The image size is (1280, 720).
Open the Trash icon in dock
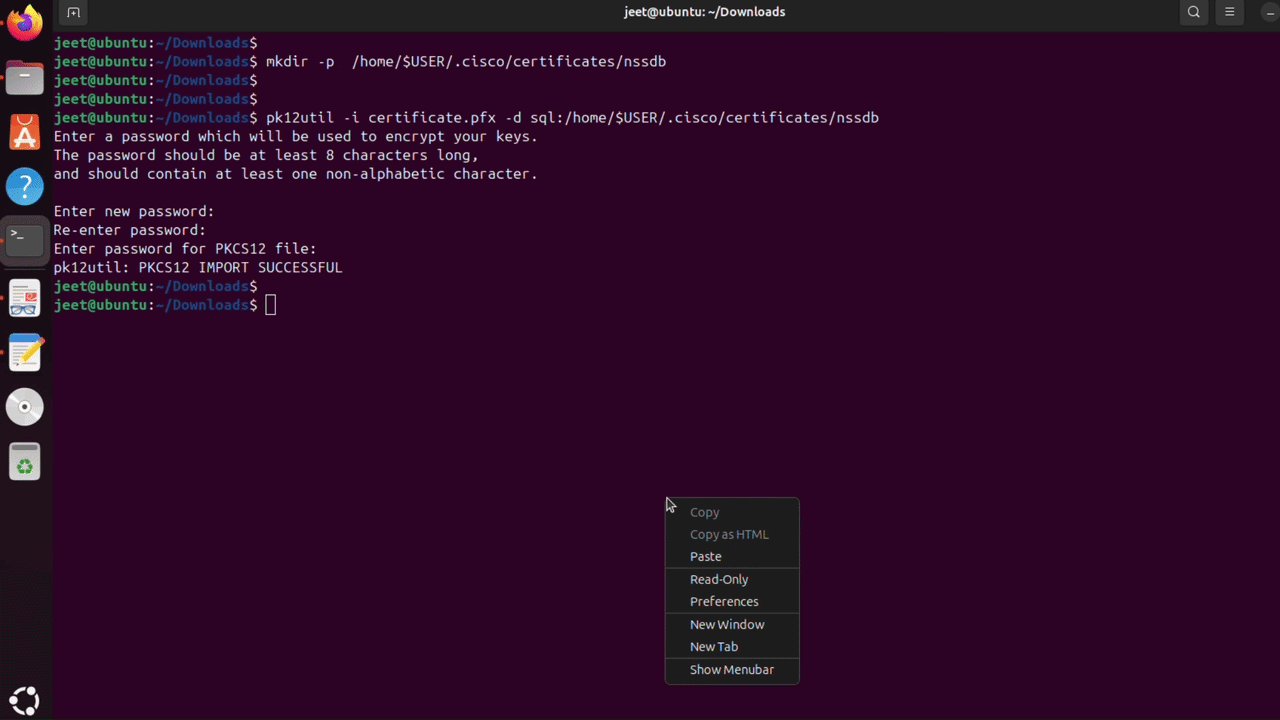(25, 462)
